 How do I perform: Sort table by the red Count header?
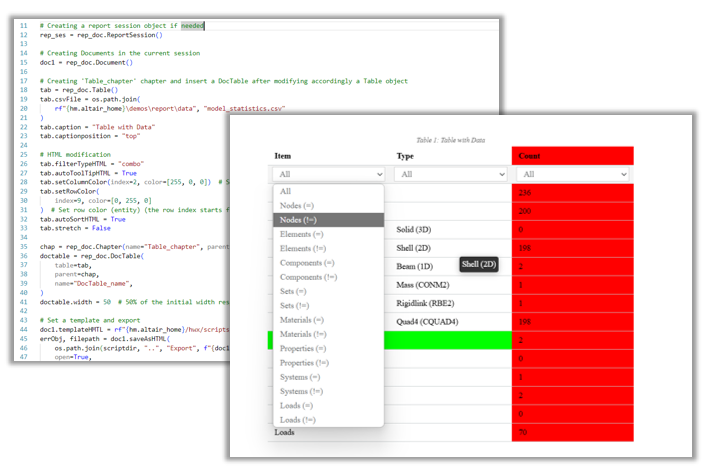point(573,156)
